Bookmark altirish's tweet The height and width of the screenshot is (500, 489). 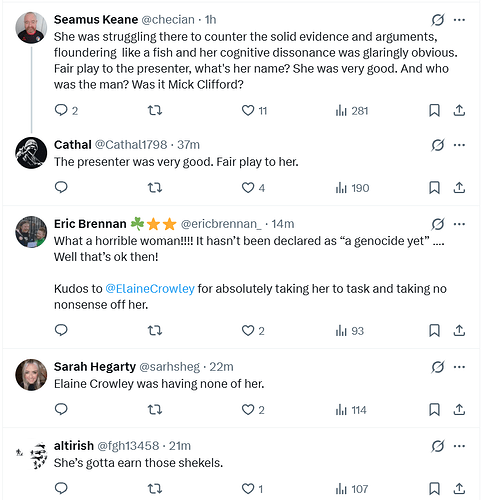point(434,489)
